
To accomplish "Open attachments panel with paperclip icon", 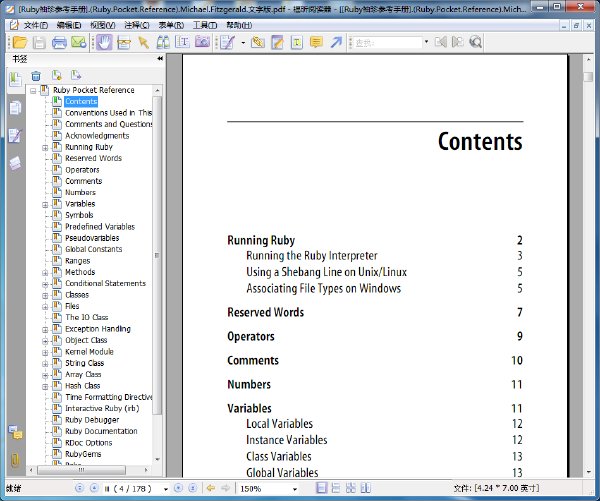I will point(15,459).
